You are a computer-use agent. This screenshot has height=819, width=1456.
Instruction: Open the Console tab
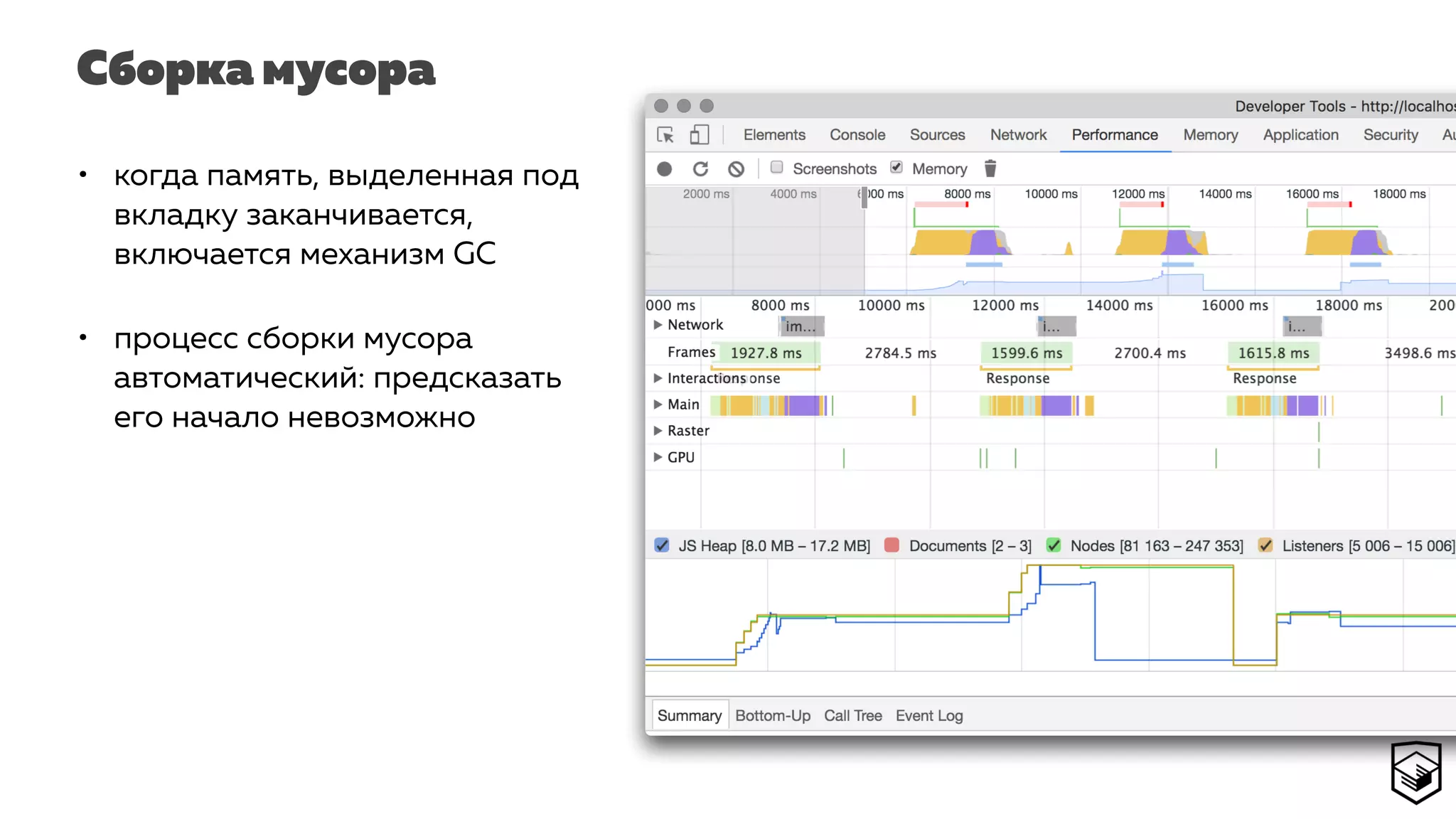[857, 135]
